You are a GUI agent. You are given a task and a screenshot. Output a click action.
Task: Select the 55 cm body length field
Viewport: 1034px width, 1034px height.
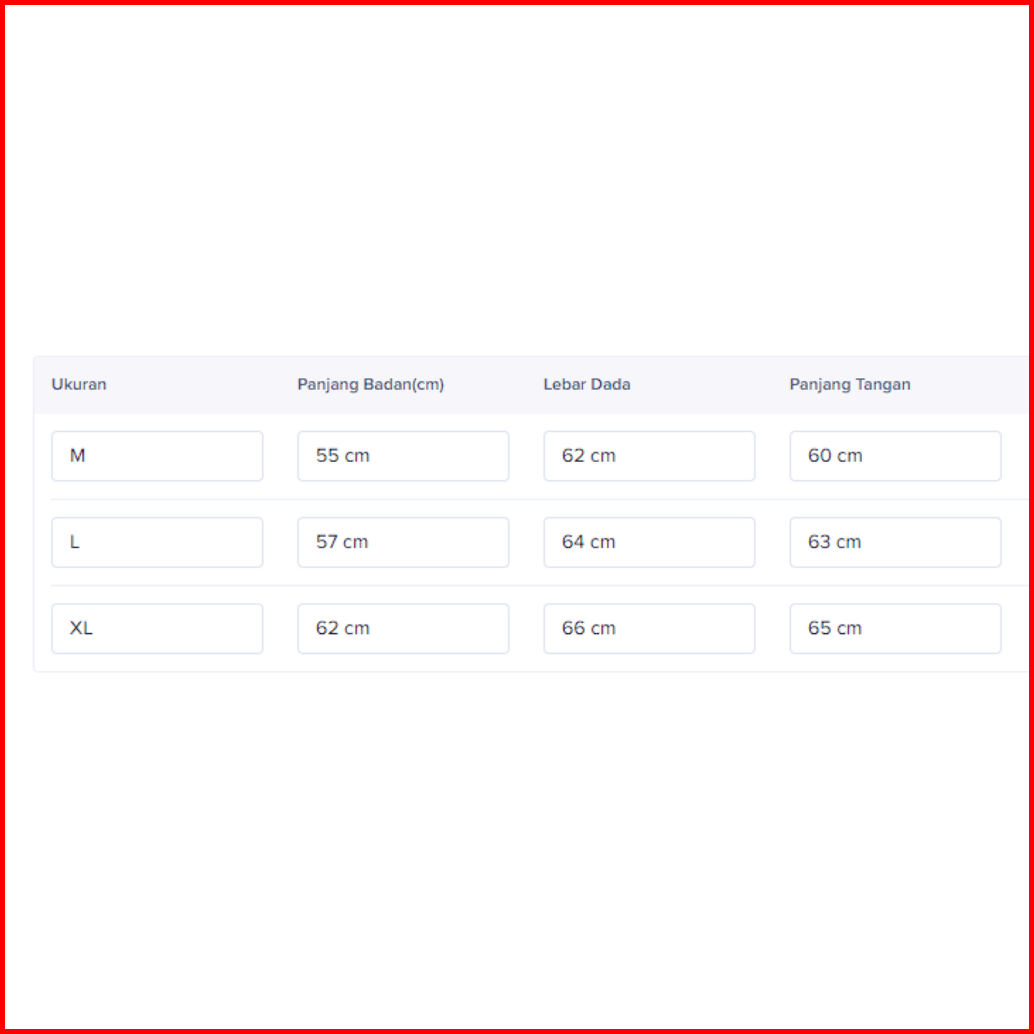click(x=403, y=456)
